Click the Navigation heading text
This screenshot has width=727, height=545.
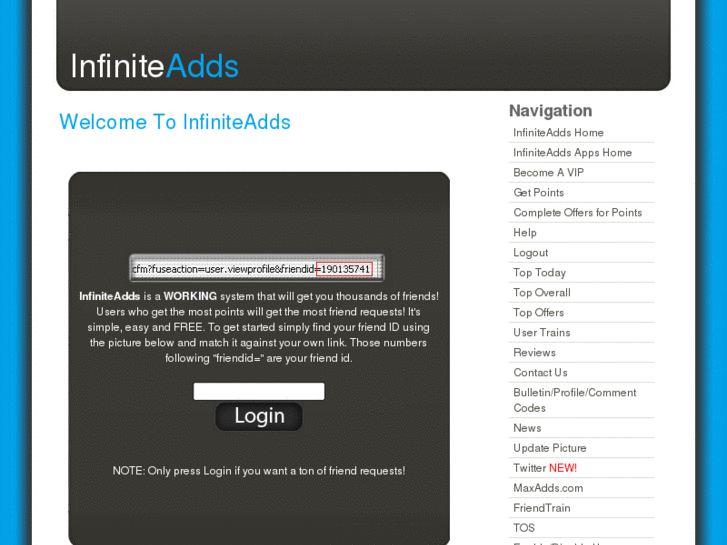(550, 111)
